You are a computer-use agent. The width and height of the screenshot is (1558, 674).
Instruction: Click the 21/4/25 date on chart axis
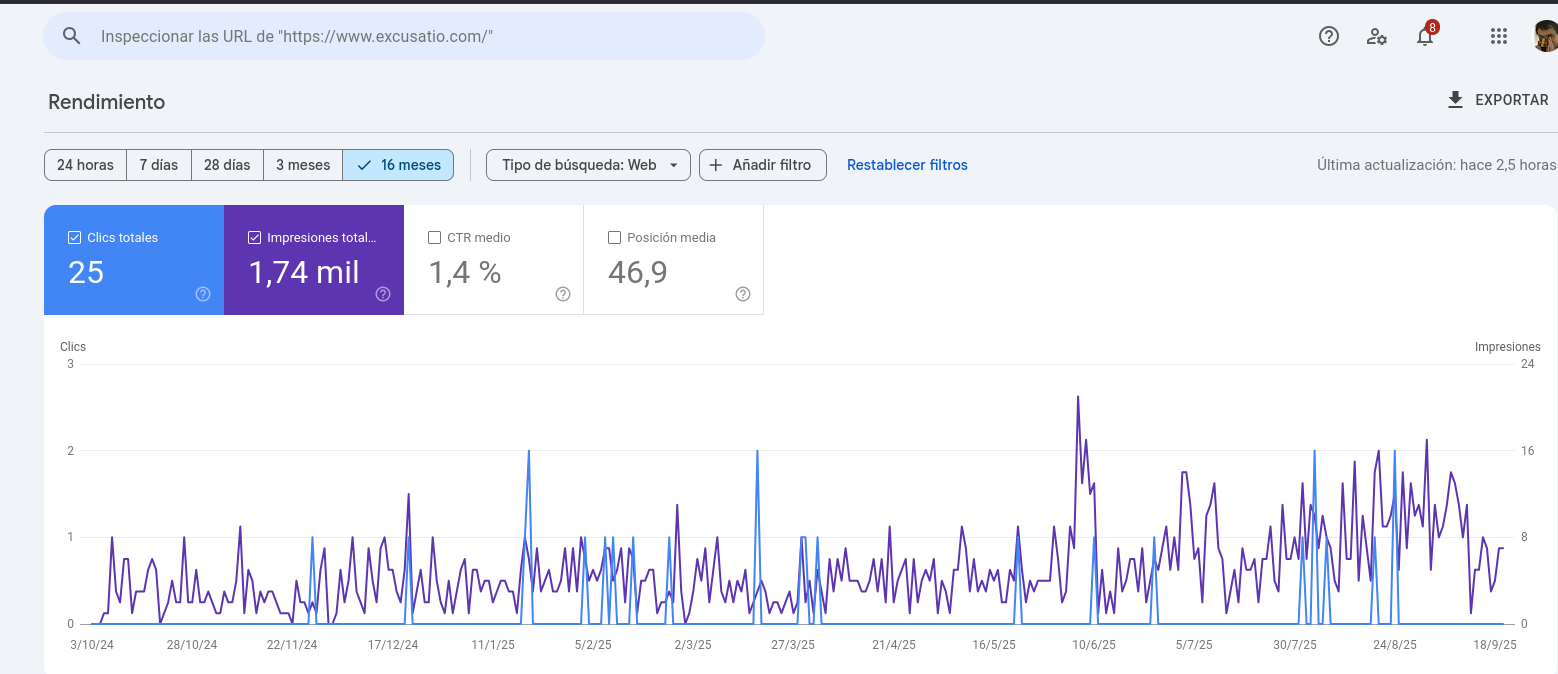point(894,645)
